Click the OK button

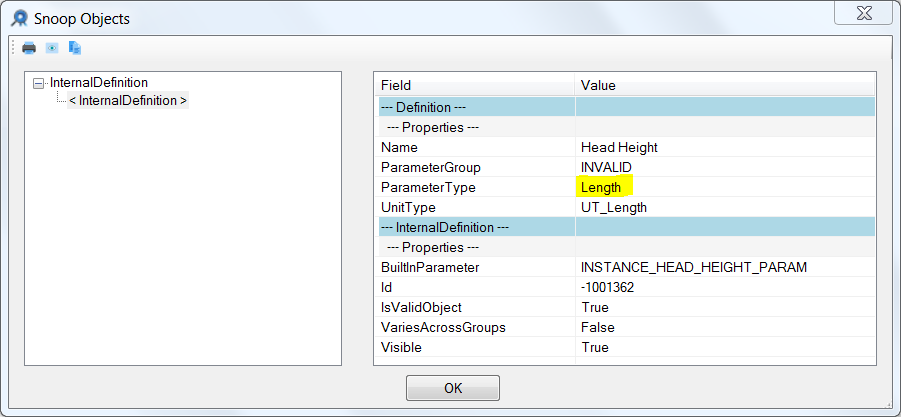pyautogui.click(x=453, y=388)
